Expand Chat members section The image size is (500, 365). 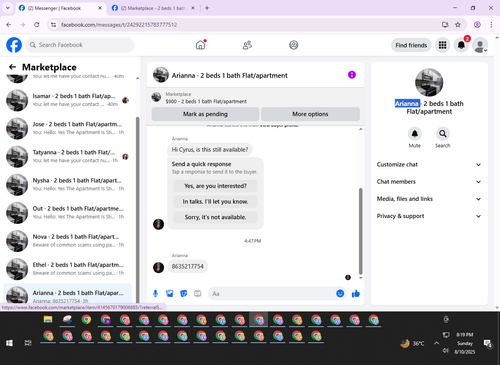[429, 182]
